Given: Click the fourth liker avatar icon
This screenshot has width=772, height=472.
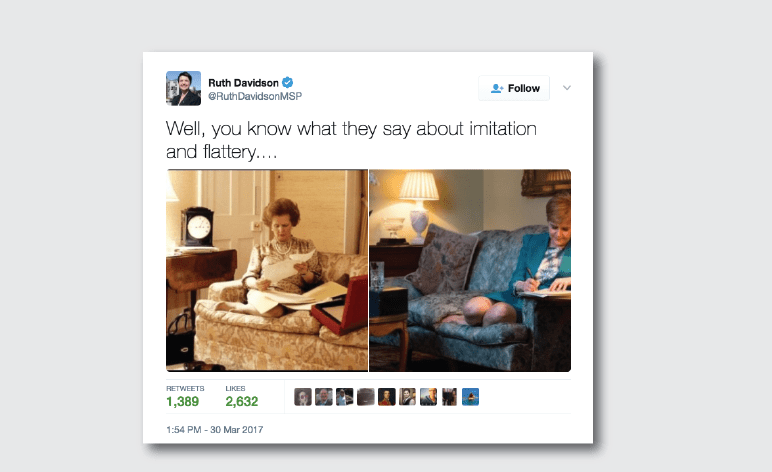Looking at the screenshot, I should pyautogui.click(x=366, y=397).
